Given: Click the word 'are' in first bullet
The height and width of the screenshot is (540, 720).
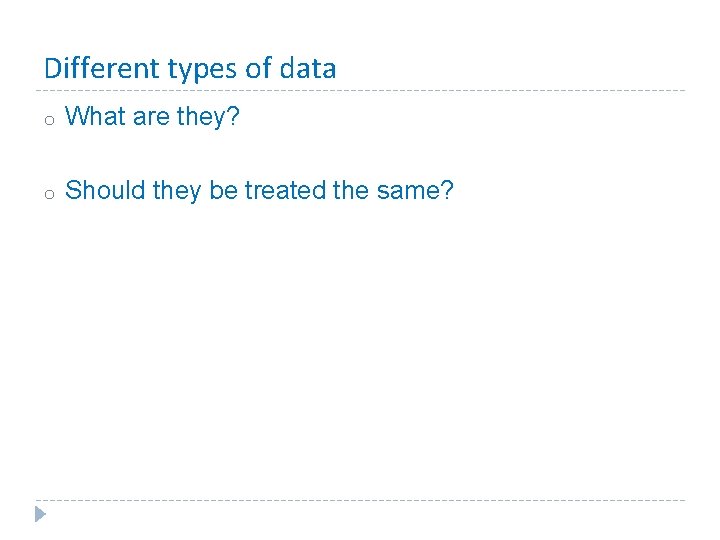Looking at the screenshot, I should pos(151,117).
